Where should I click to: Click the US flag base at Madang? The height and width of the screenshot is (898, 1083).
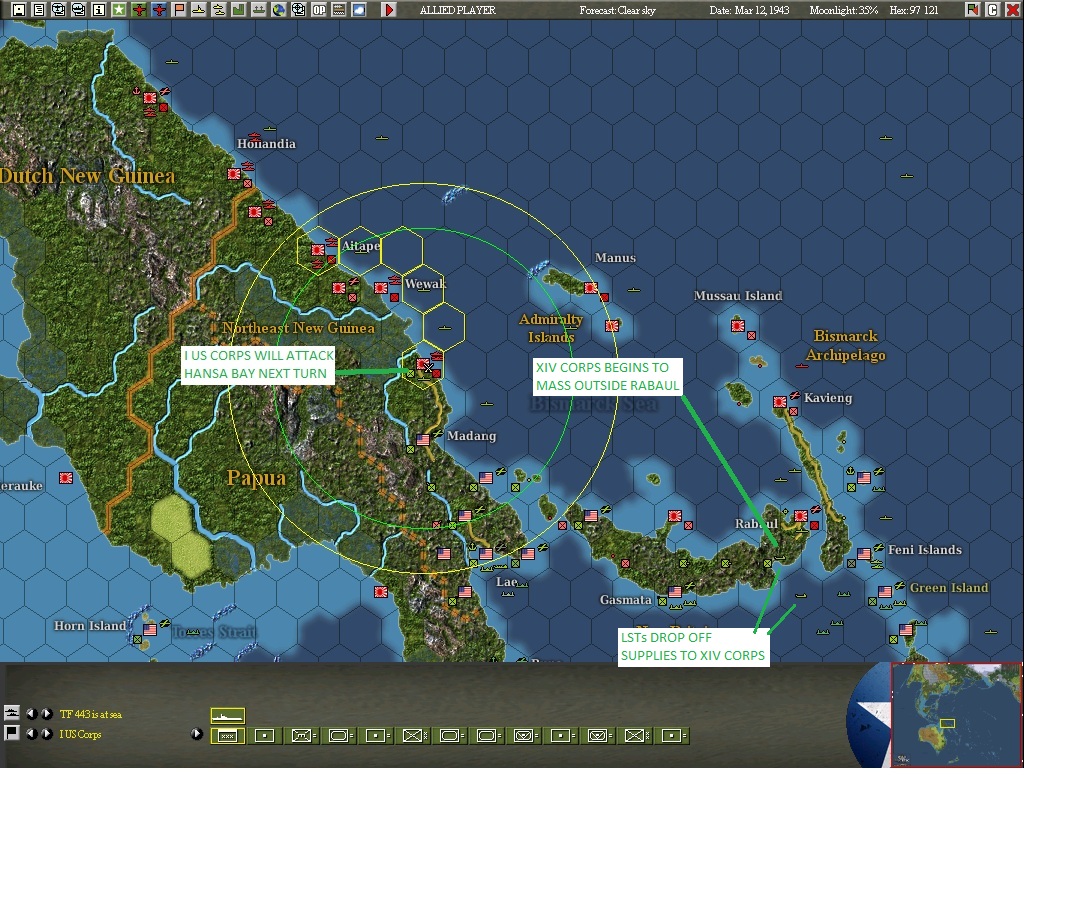point(423,439)
